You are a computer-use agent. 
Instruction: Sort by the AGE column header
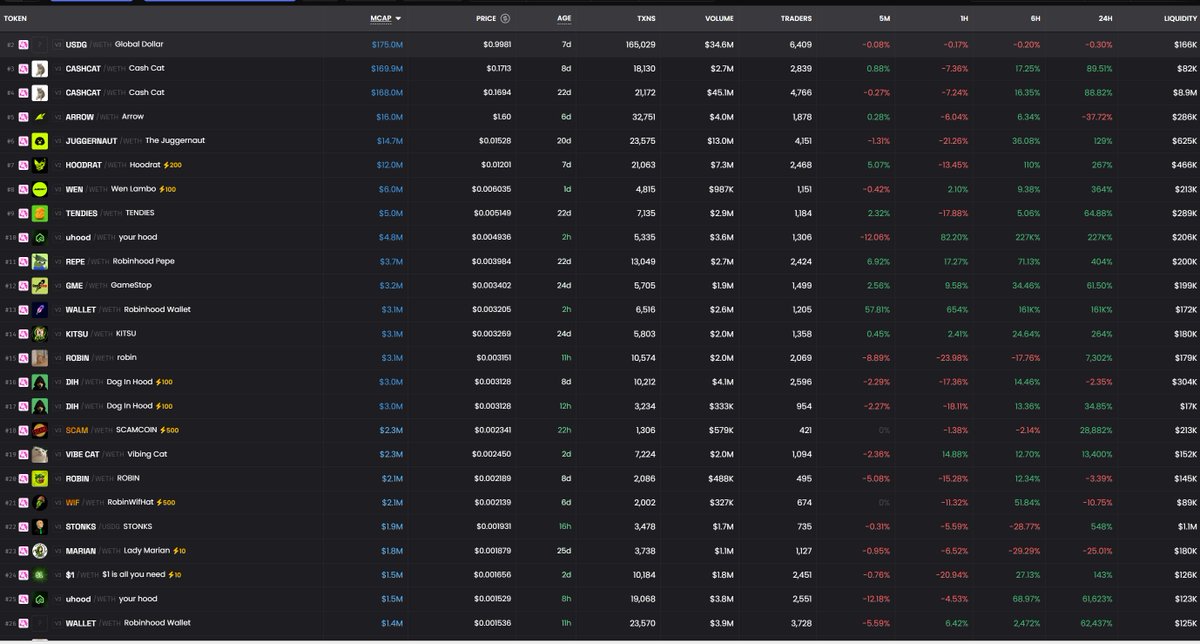[x=565, y=18]
